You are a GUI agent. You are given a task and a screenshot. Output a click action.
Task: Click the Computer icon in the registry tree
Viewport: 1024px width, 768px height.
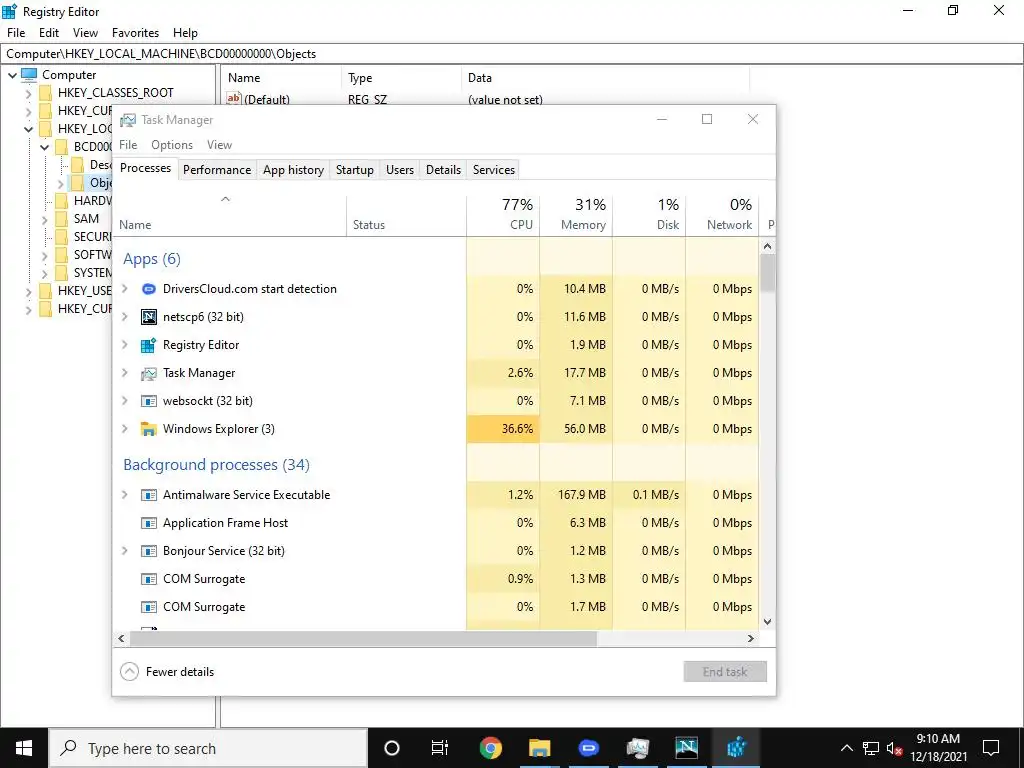coord(29,75)
